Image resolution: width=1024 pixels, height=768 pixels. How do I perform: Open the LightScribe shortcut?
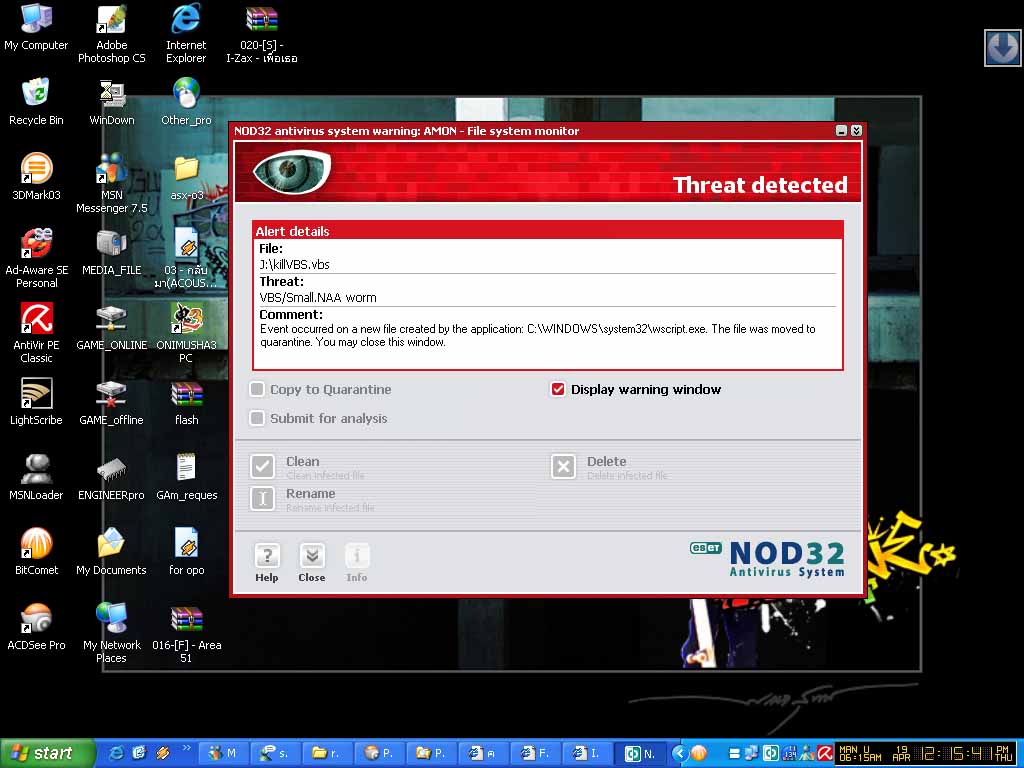[x=36, y=402]
